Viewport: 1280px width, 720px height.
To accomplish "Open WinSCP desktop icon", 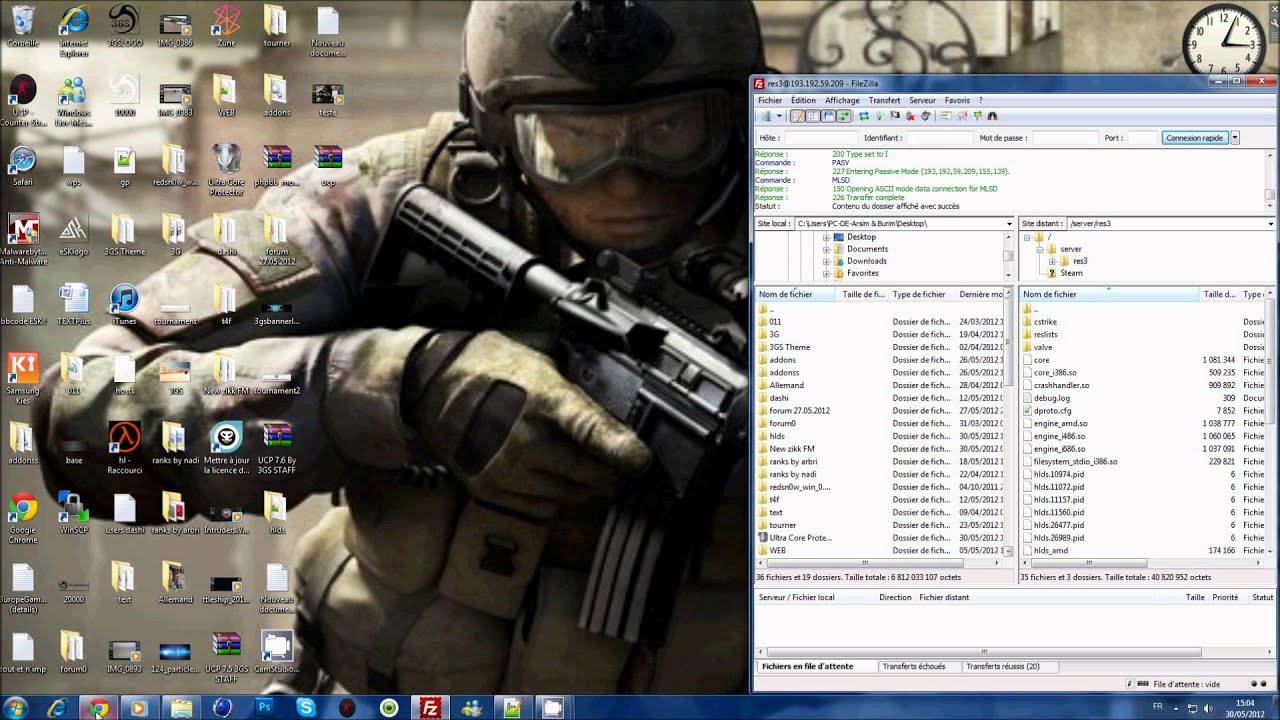I will [73, 513].
